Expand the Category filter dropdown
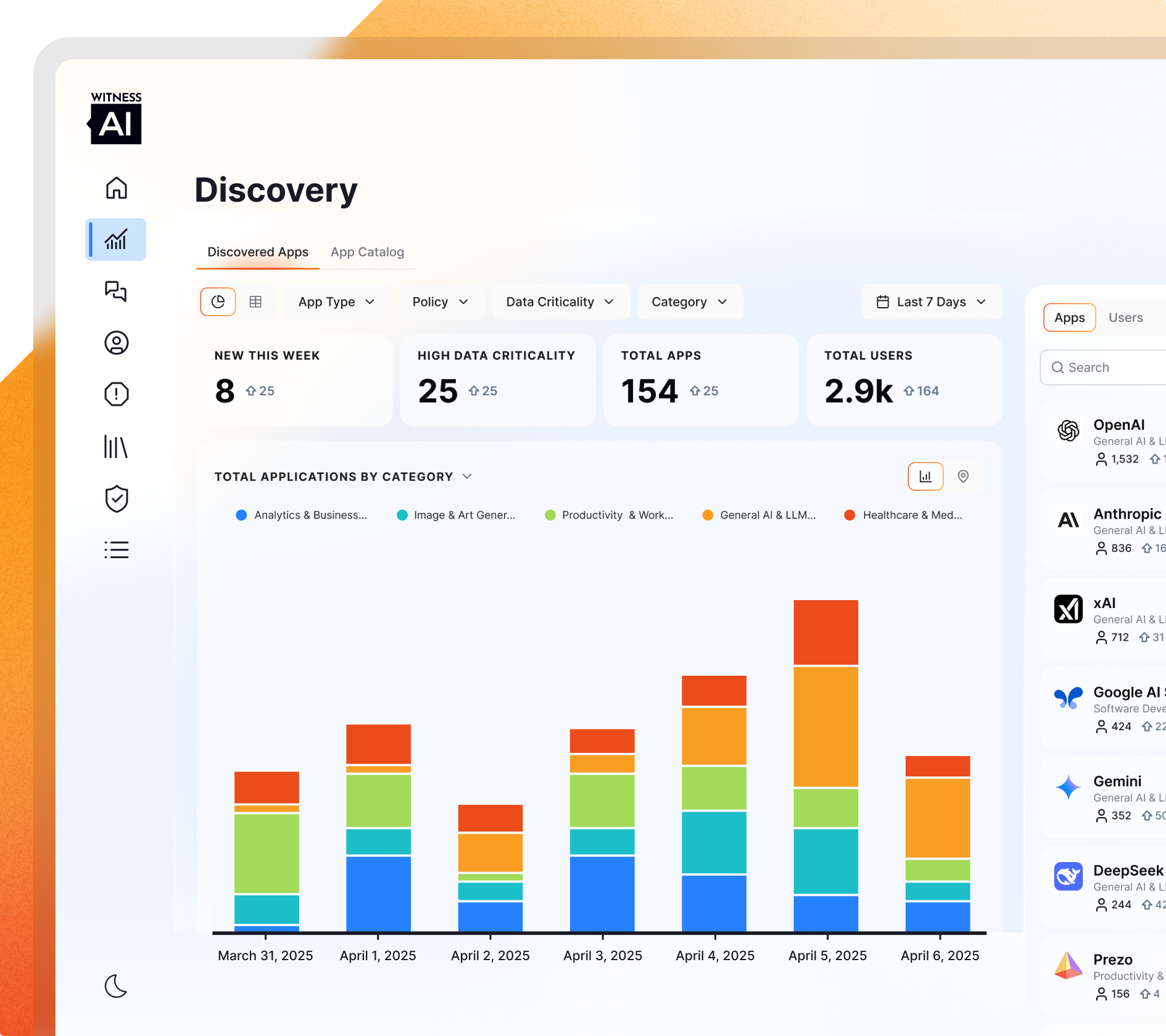The height and width of the screenshot is (1036, 1166). coord(690,302)
